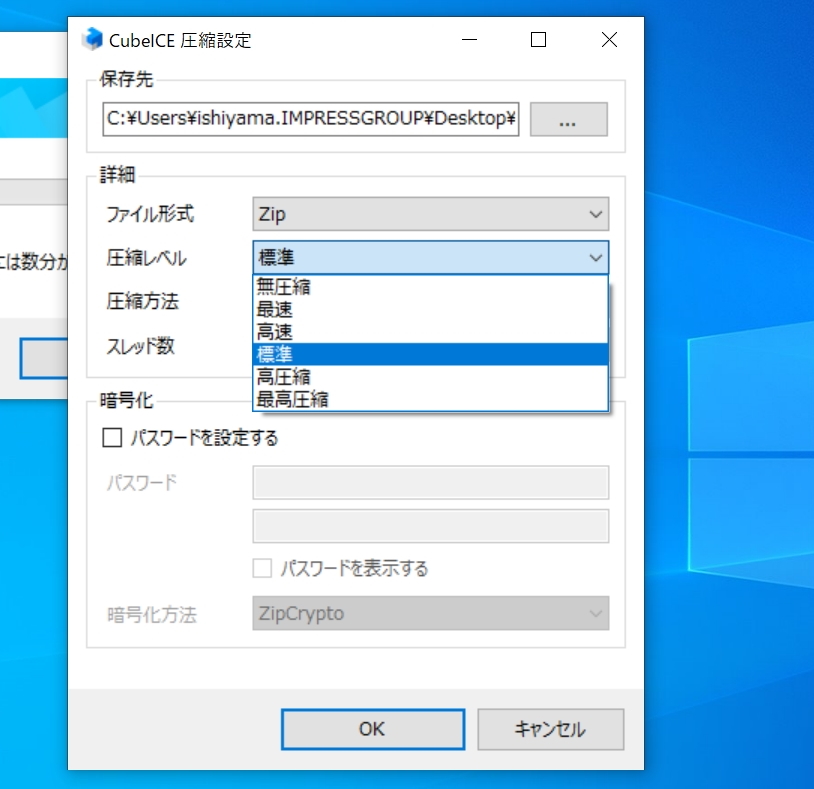Dismiss the dialog with キャンセル
The image size is (814, 789).
(x=551, y=729)
